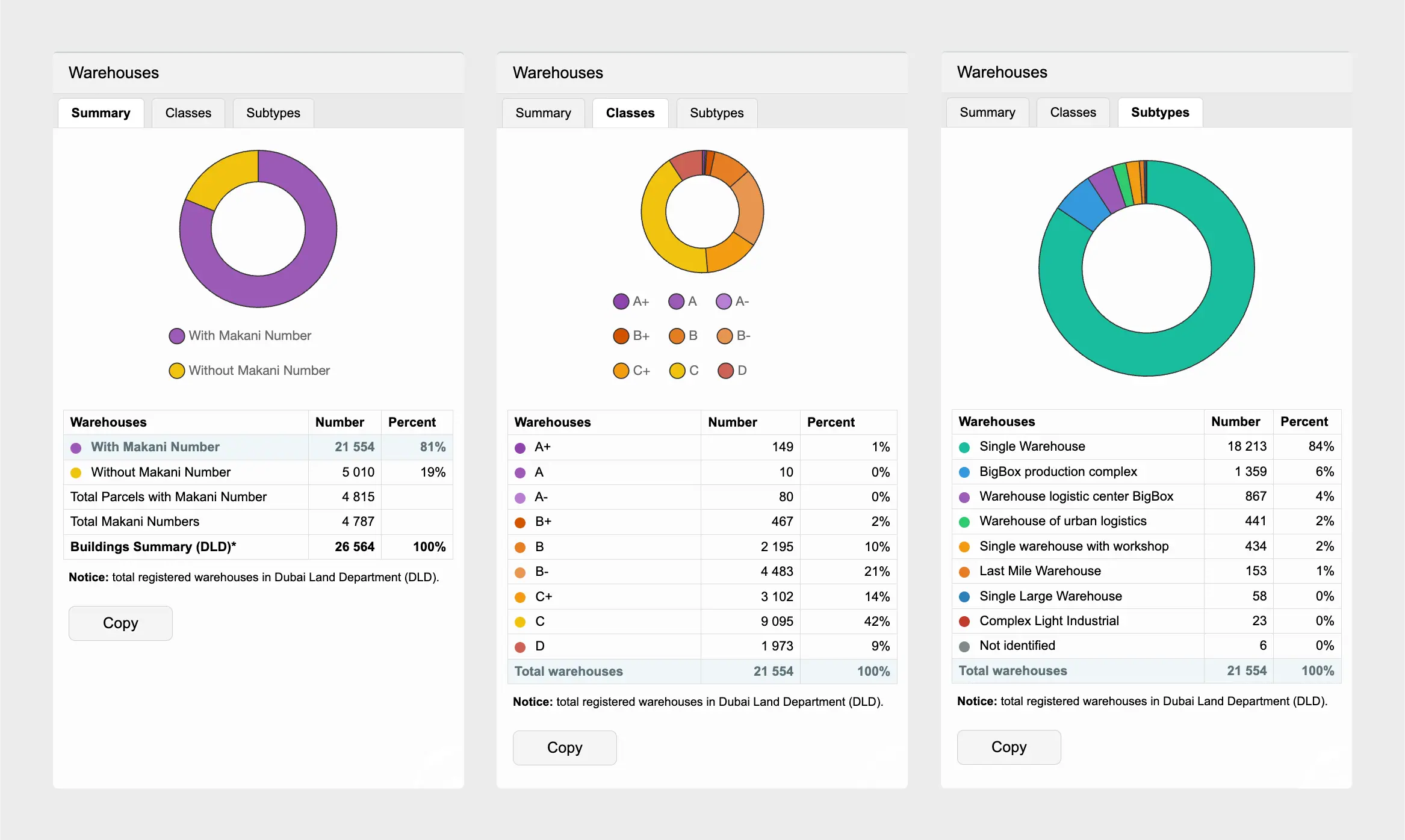The height and width of the screenshot is (840, 1405).
Task: Click the C+ legend color circle
Action: (x=621, y=371)
